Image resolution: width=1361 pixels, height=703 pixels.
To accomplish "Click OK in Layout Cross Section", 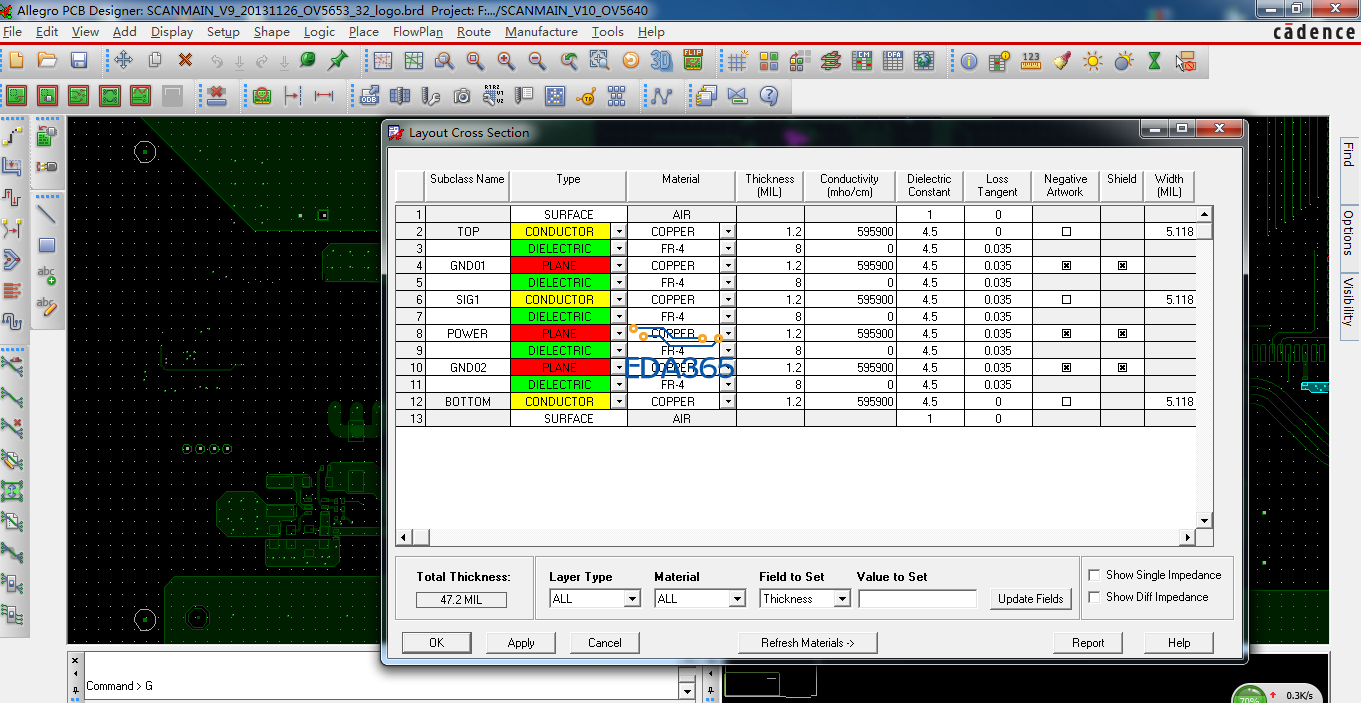I will (436, 643).
